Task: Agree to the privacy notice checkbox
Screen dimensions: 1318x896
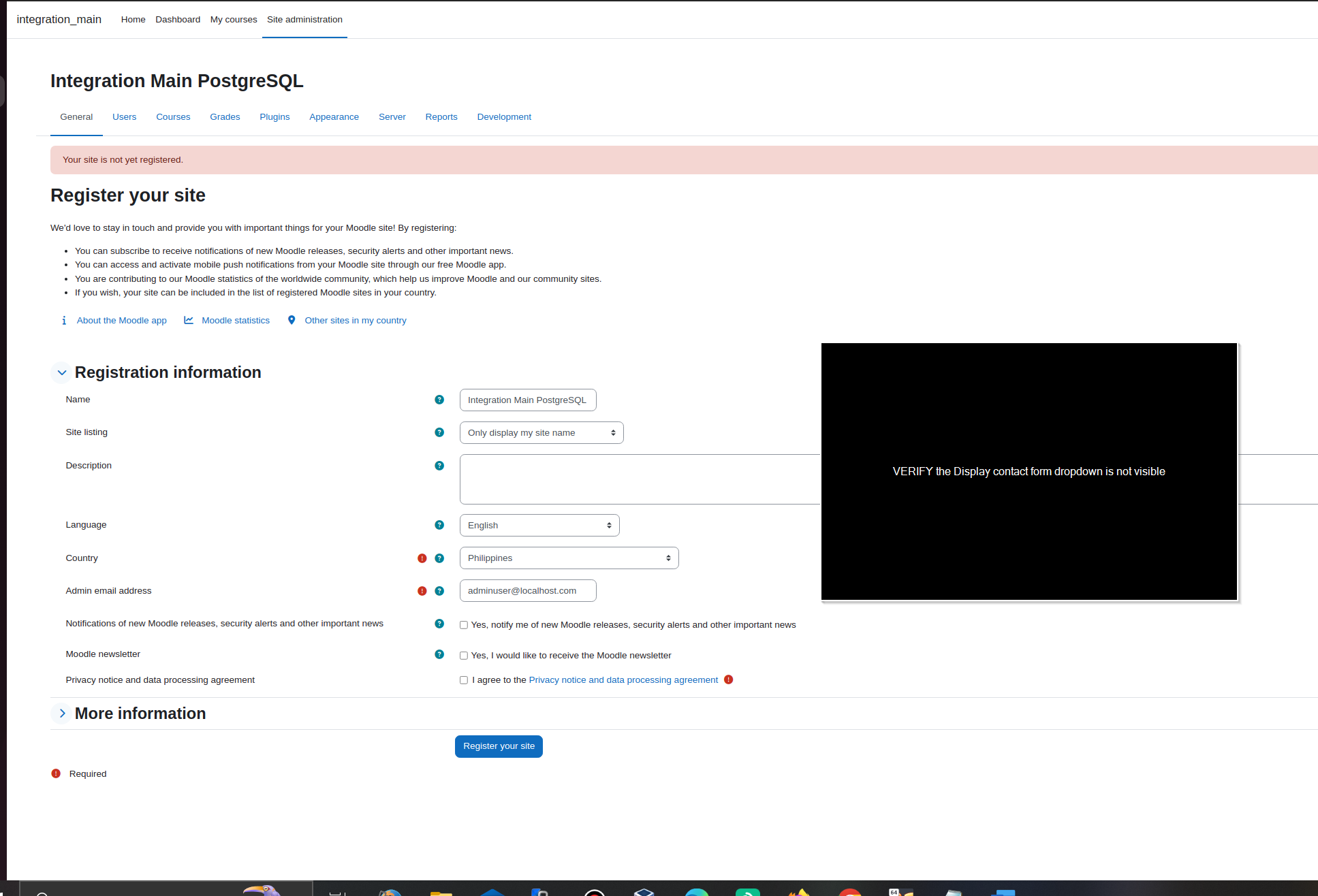Action: (x=464, y=680)
